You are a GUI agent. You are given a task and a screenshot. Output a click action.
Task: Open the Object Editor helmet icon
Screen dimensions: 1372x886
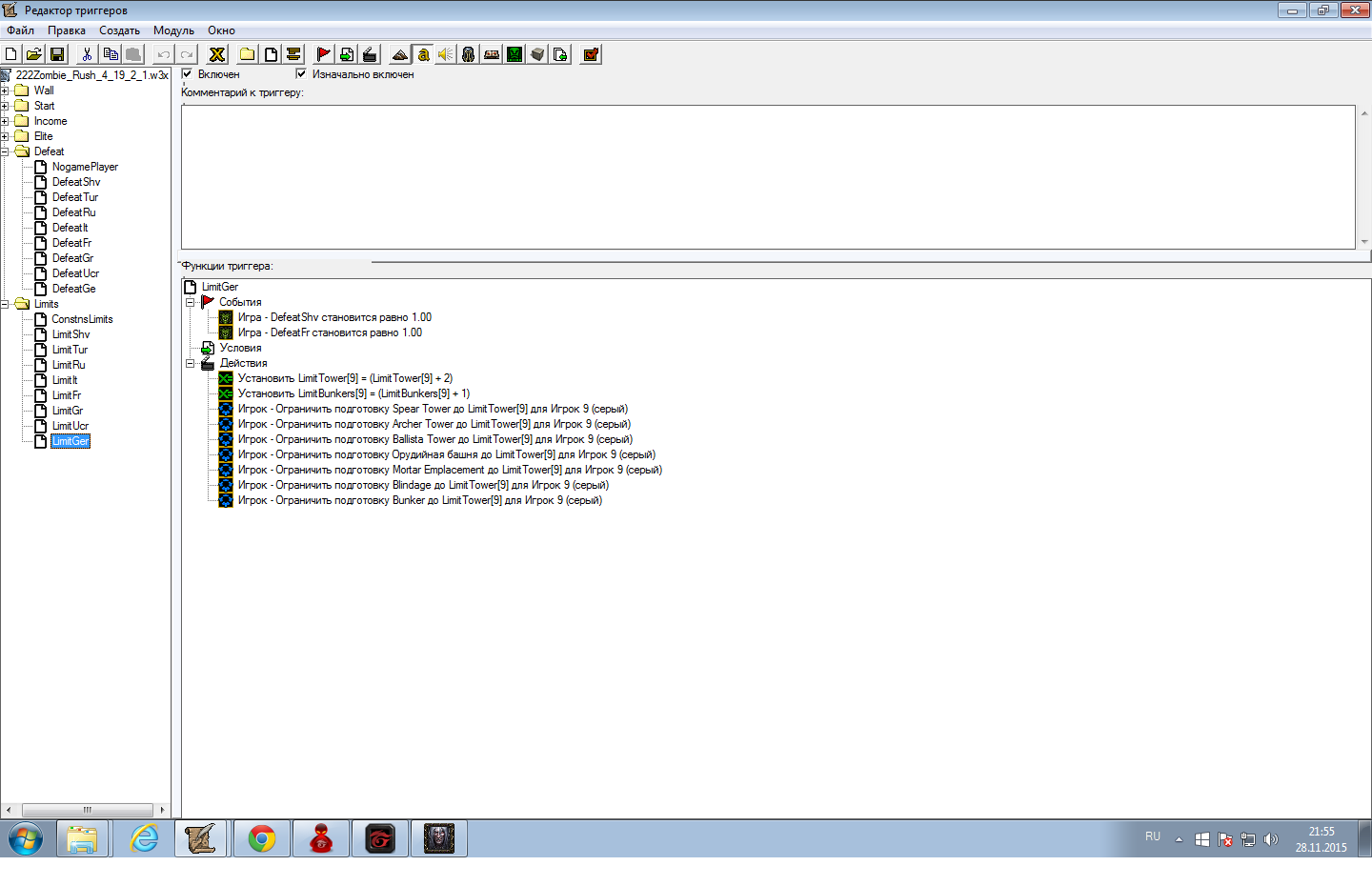tap(469, 54)
